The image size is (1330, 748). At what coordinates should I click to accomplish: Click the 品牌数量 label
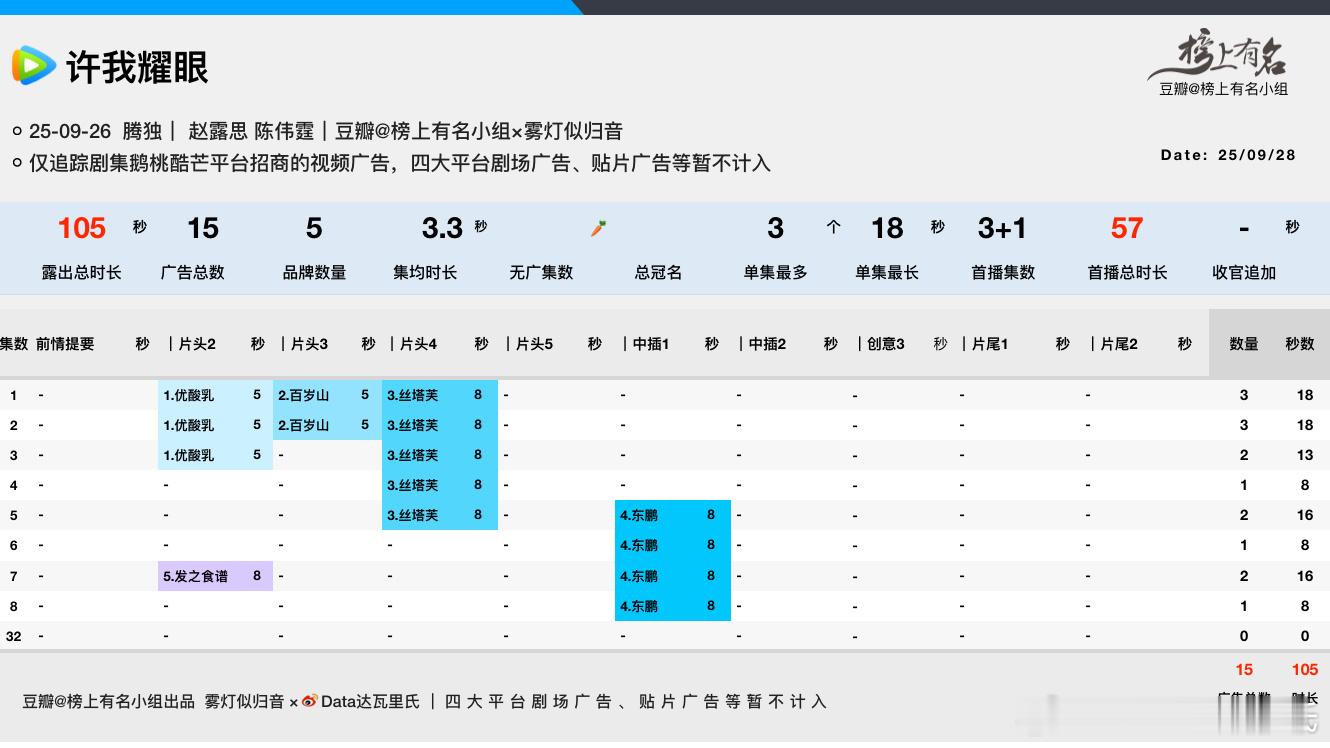point(314,272)
